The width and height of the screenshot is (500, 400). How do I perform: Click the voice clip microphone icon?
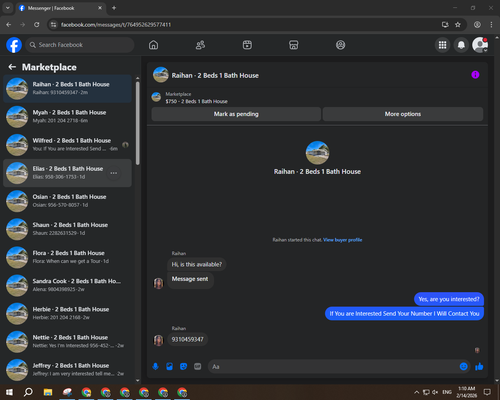click(x=155, y=367)
